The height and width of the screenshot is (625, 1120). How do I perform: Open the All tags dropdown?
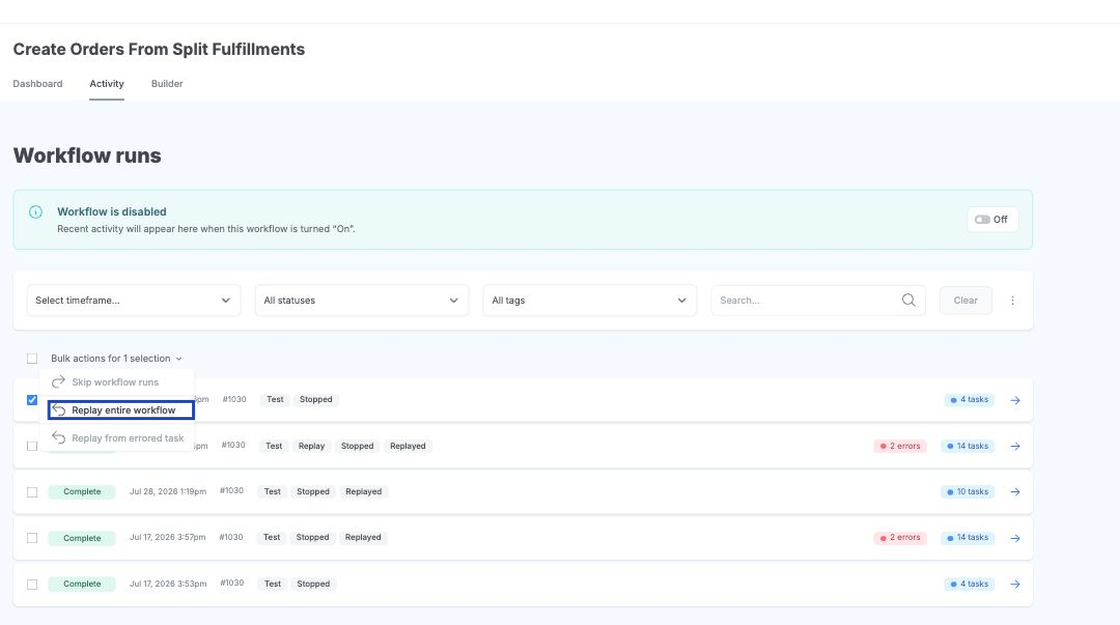(x=589, y=300)
